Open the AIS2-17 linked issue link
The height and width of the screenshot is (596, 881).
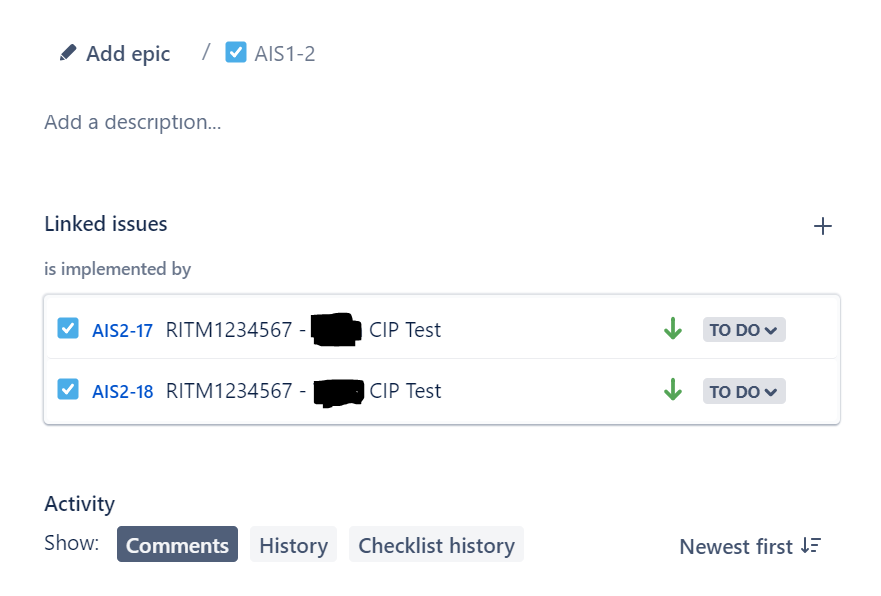(120, 329)
